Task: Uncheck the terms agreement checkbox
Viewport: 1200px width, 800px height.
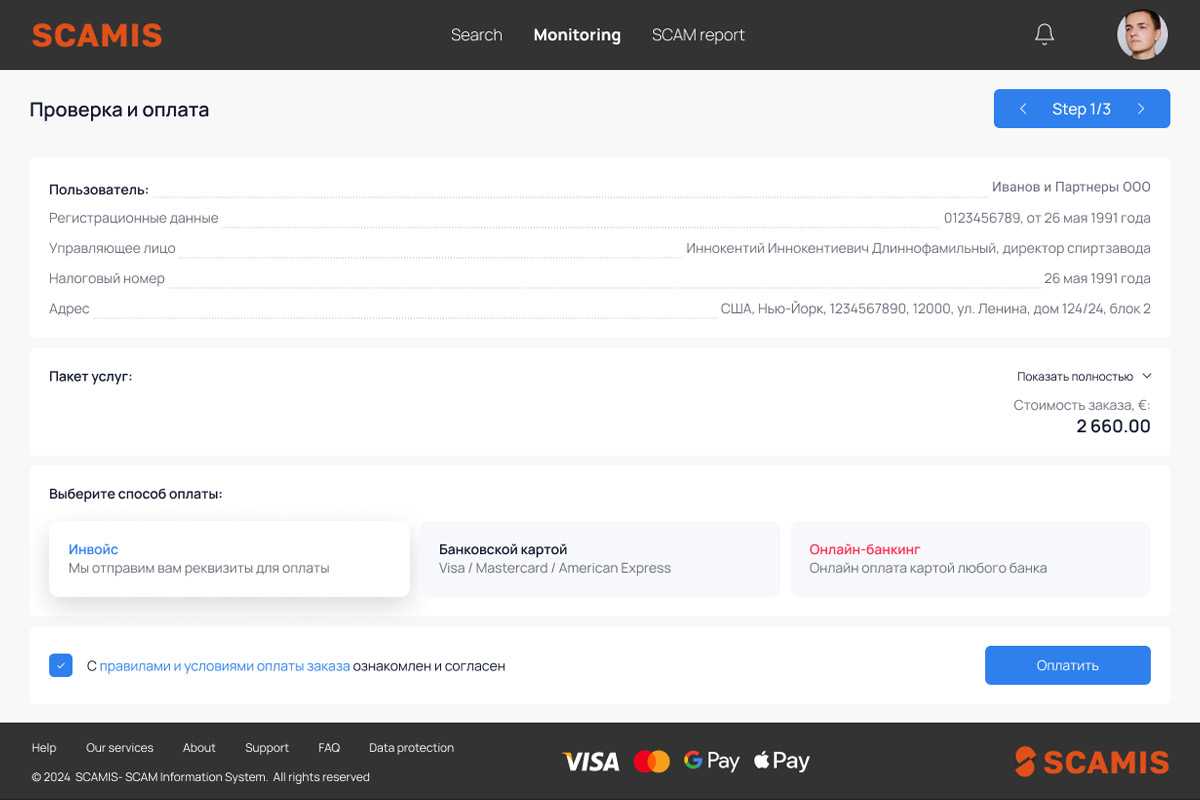Action: [x=61, y=665]
